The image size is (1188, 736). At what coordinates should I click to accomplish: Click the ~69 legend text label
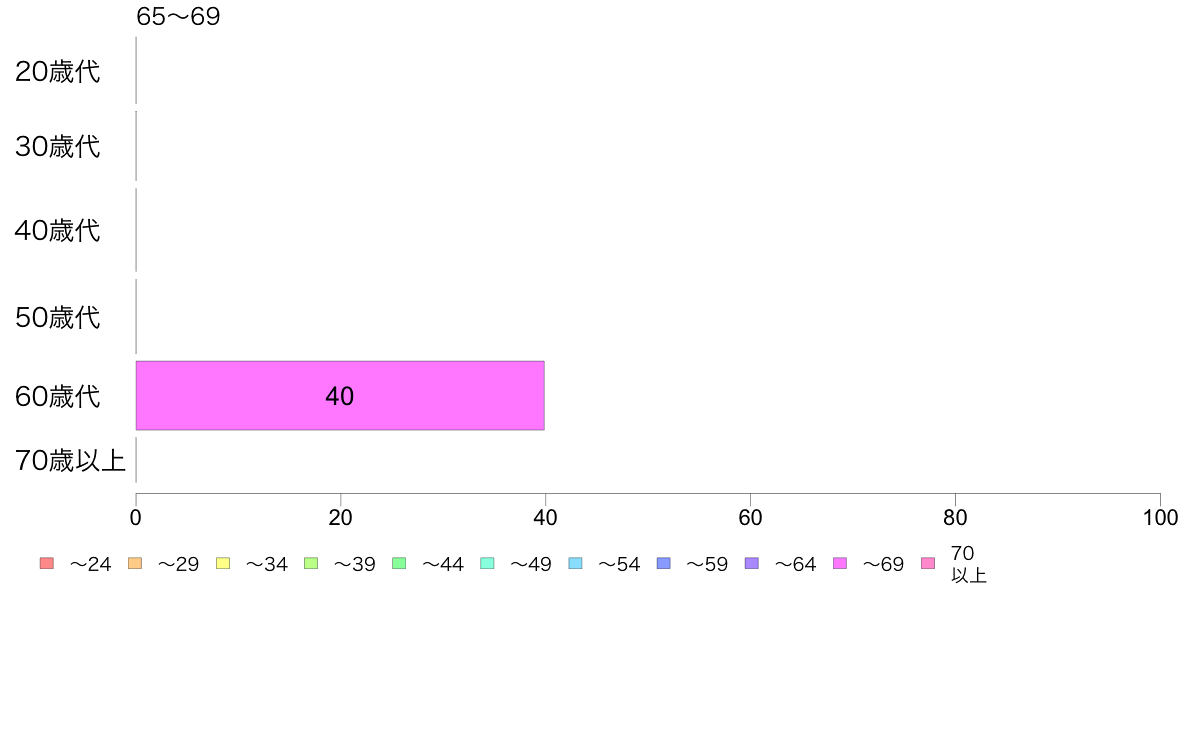883,565
